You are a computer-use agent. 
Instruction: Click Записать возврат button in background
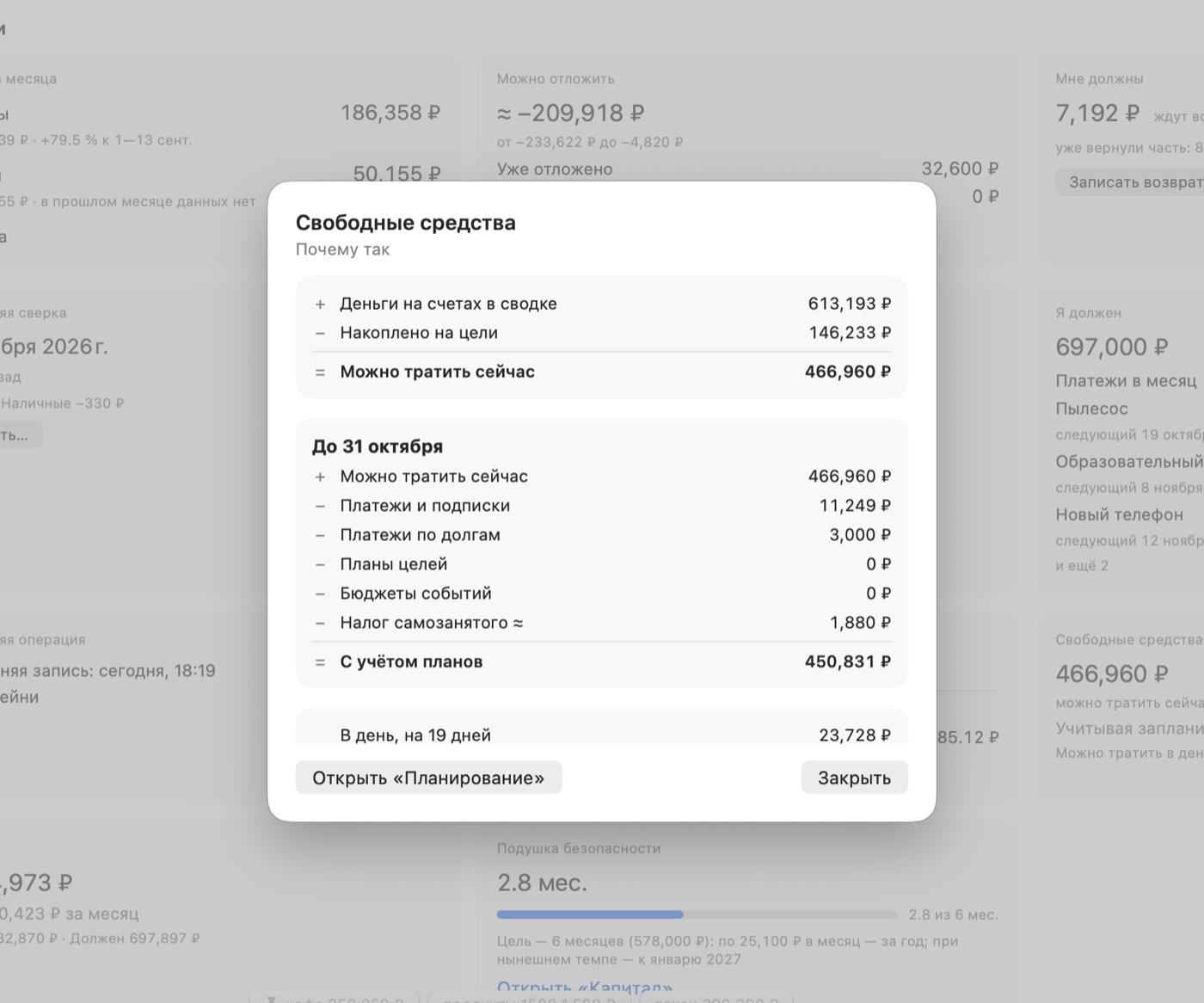1130,182
